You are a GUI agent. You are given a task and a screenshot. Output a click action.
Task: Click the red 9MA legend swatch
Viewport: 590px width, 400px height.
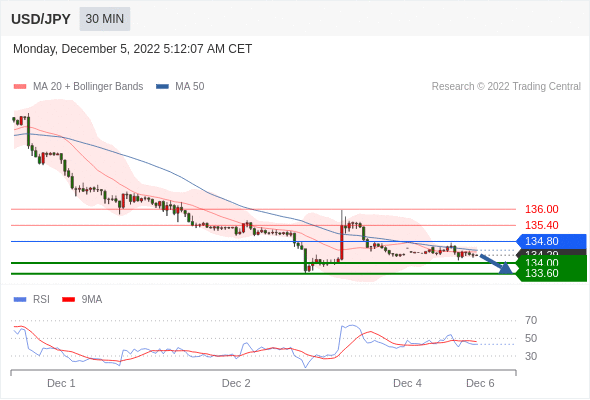tap(68, 300)
